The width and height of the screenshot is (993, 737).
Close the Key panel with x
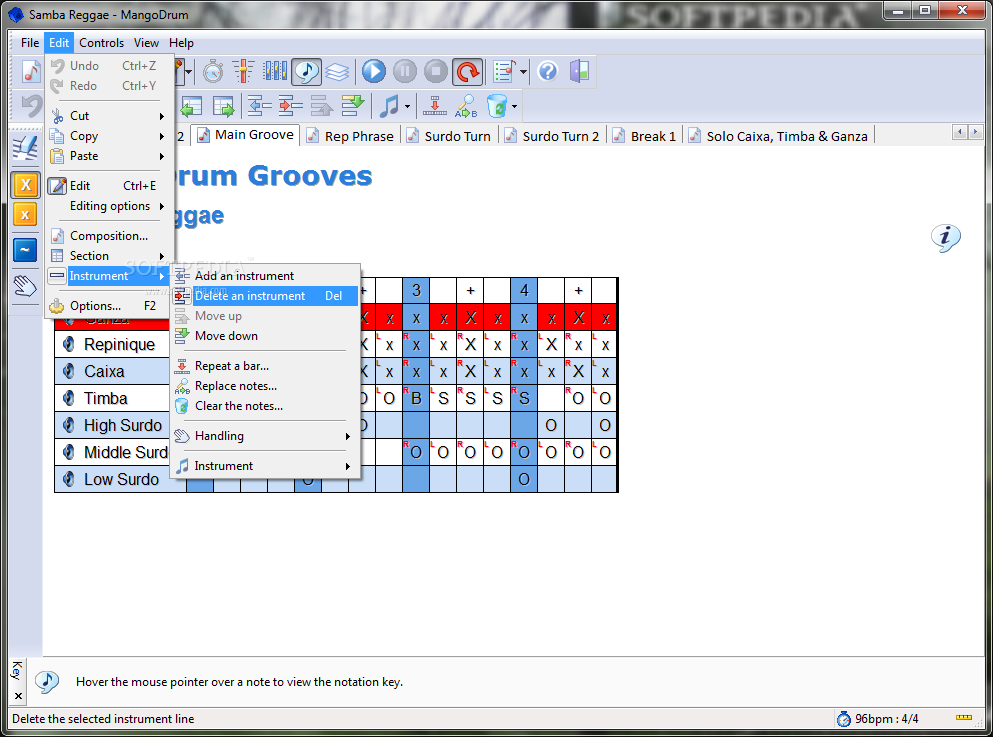(18, 696)
